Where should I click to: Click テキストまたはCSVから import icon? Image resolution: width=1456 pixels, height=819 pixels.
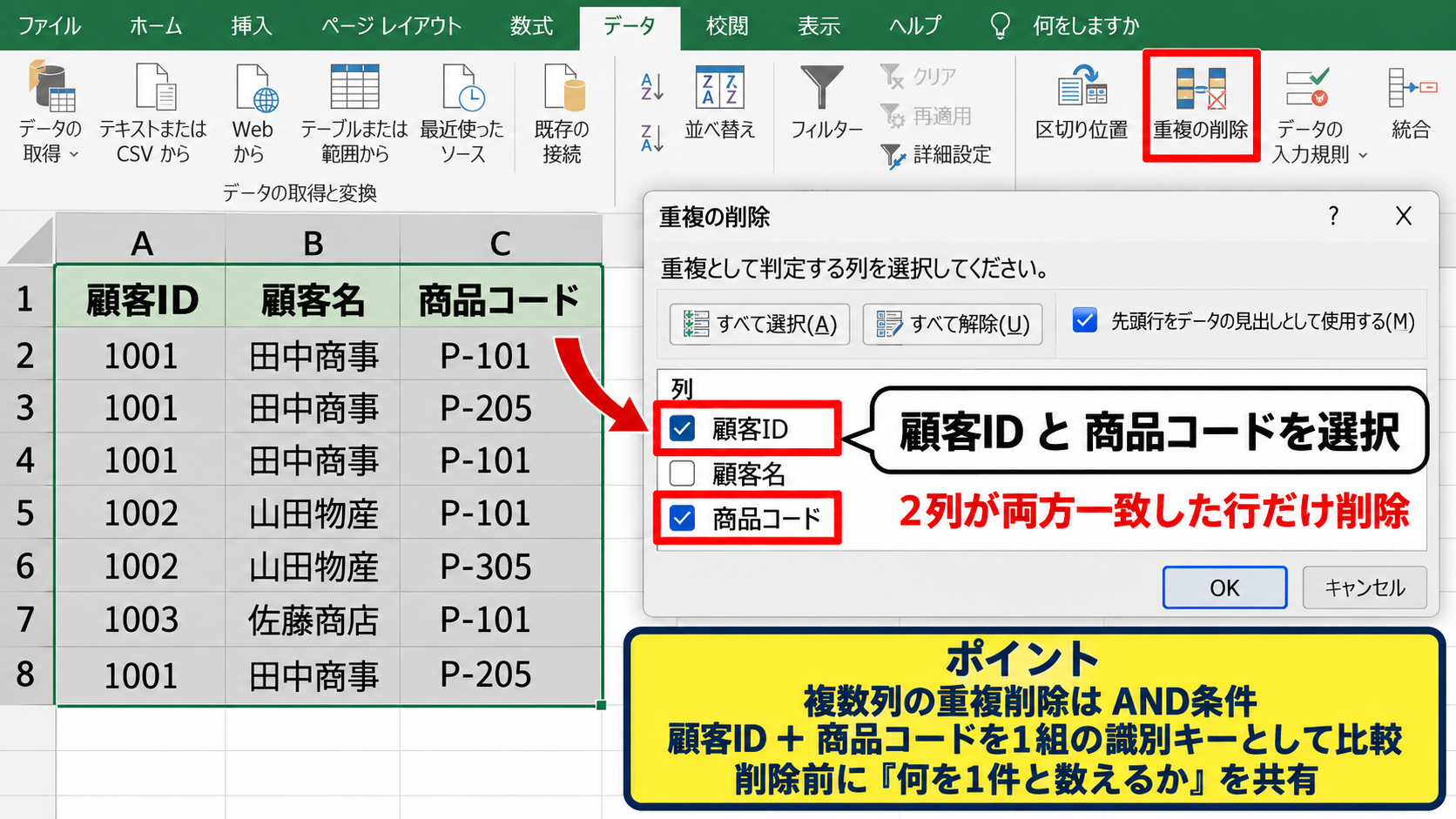[x=154, y=87]
